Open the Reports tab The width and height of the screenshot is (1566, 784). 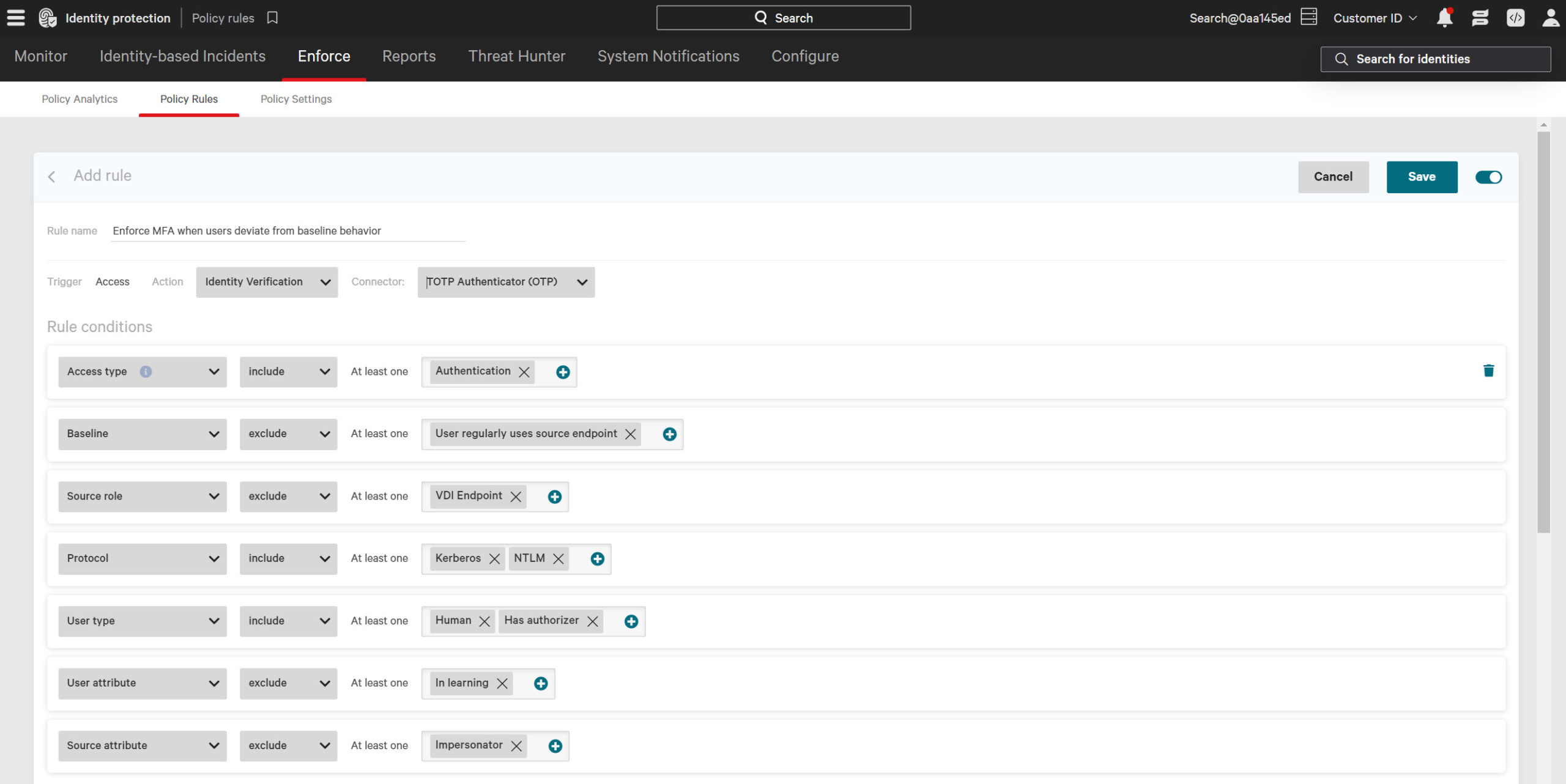[409, 56]
